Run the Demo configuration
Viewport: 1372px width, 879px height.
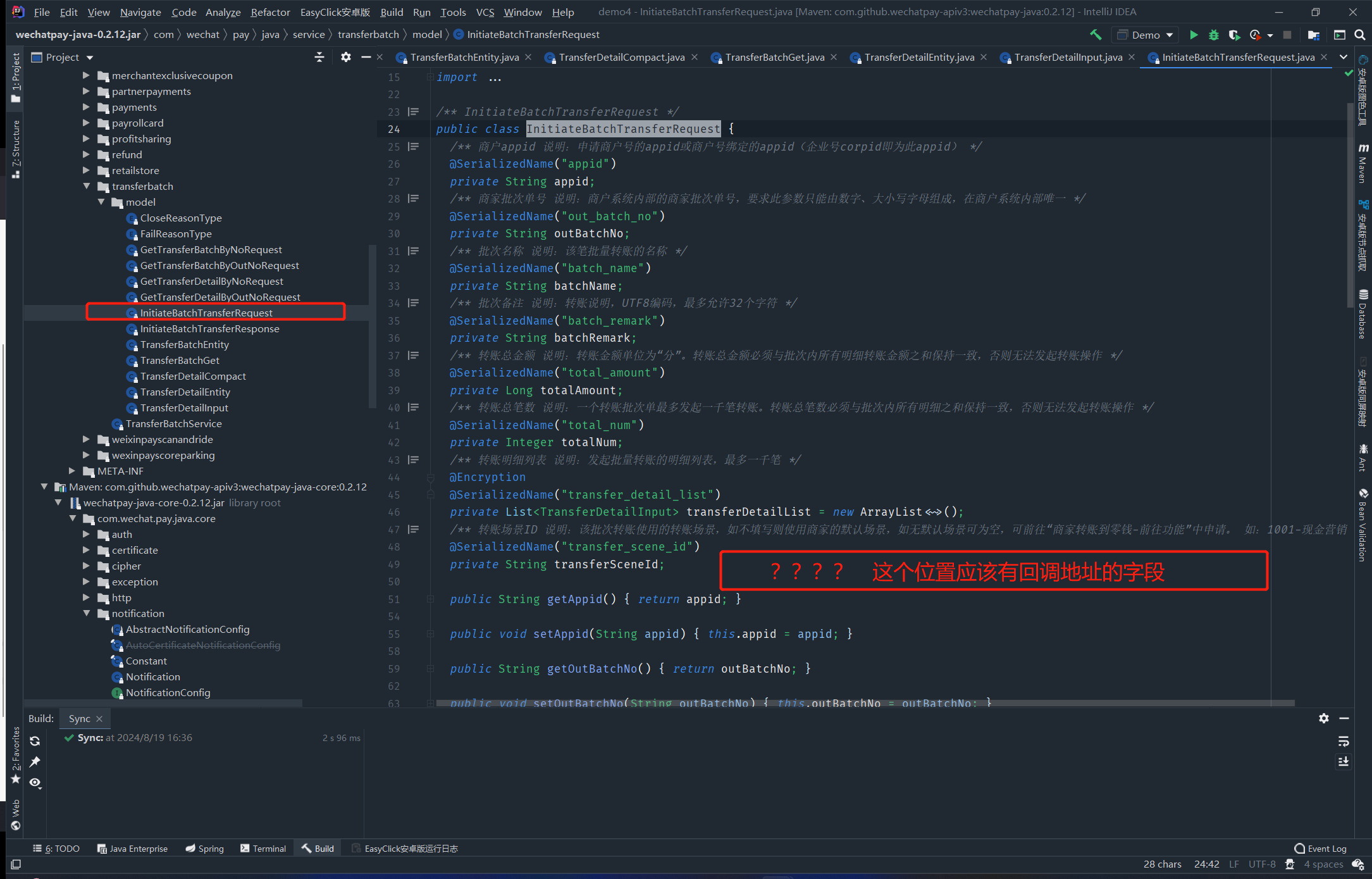[x=1193, y=35]
